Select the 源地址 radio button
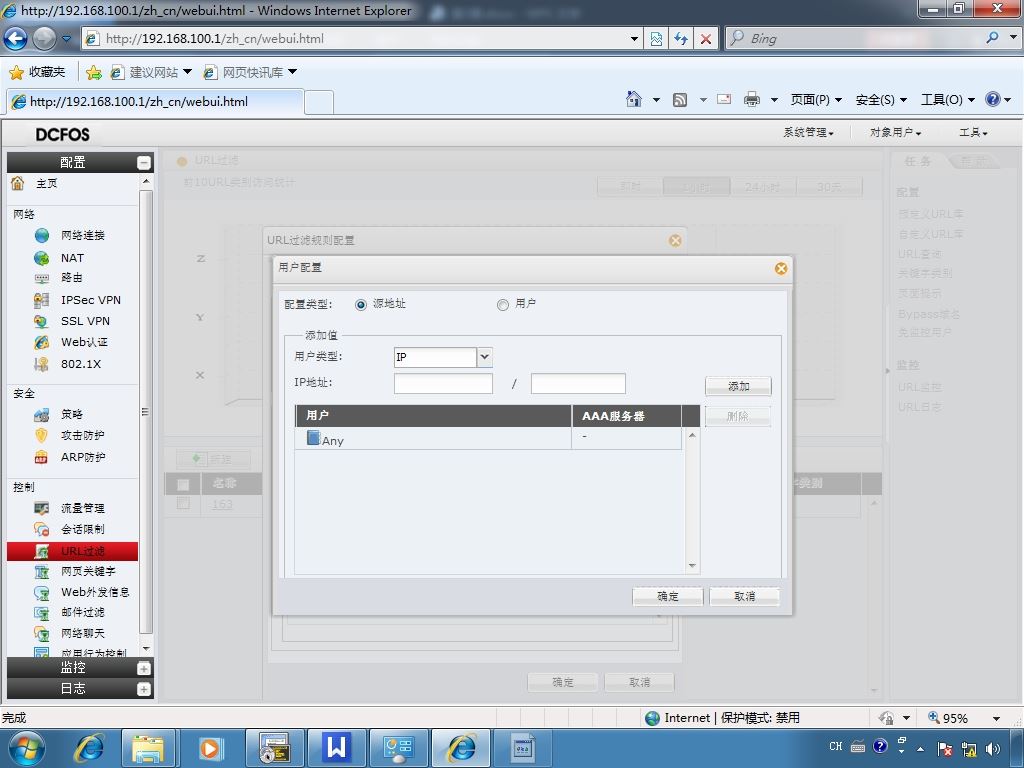The image size is (1024, 768). (360, 304)
